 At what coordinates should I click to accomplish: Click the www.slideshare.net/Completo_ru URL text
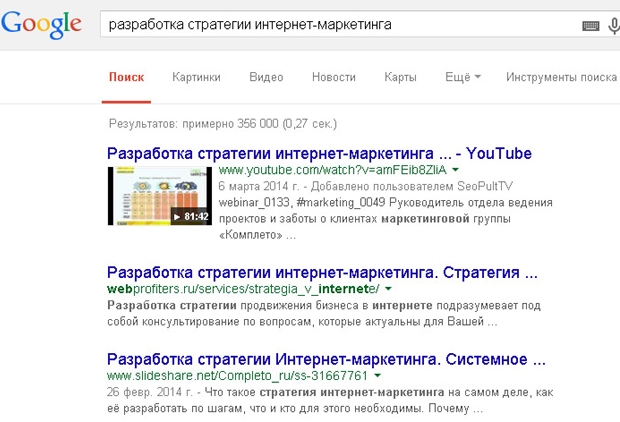tap(237, 376)
